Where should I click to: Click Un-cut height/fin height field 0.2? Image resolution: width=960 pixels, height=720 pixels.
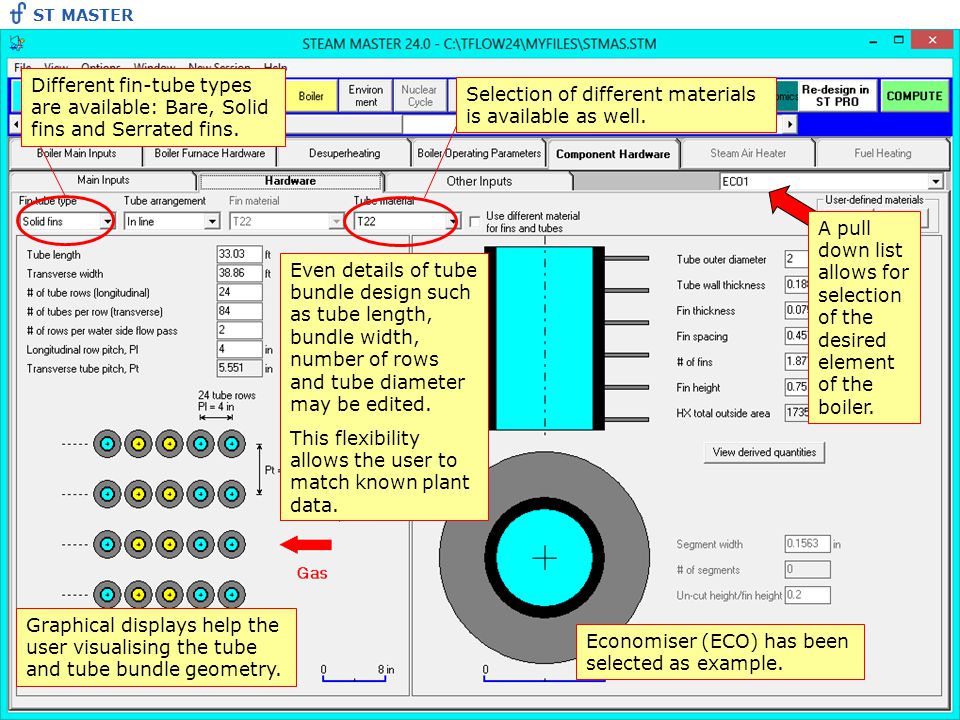pos(808,595)
